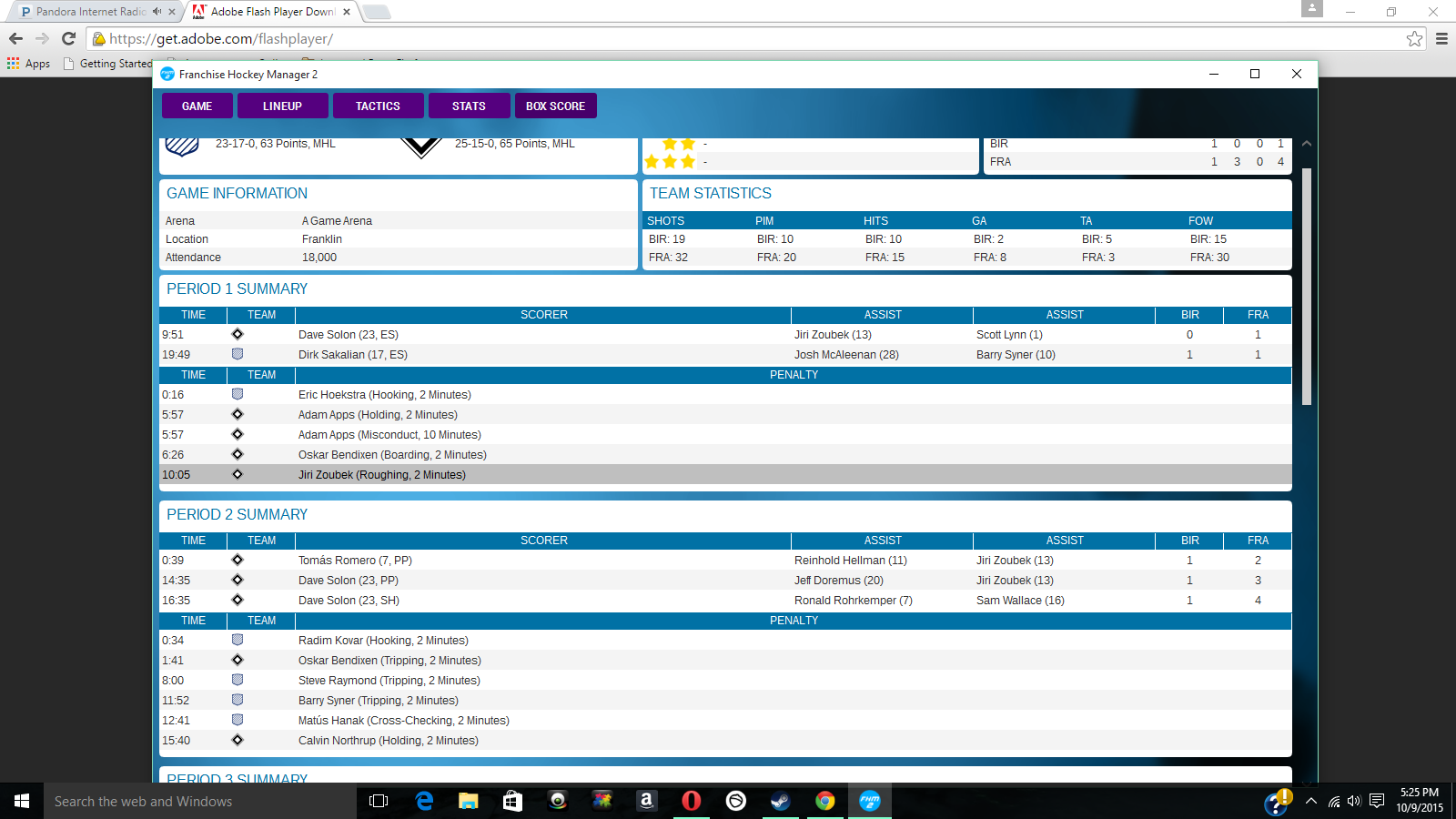Reload the browser page
The width and height of the screenshot is (1456, 819).
68,38
